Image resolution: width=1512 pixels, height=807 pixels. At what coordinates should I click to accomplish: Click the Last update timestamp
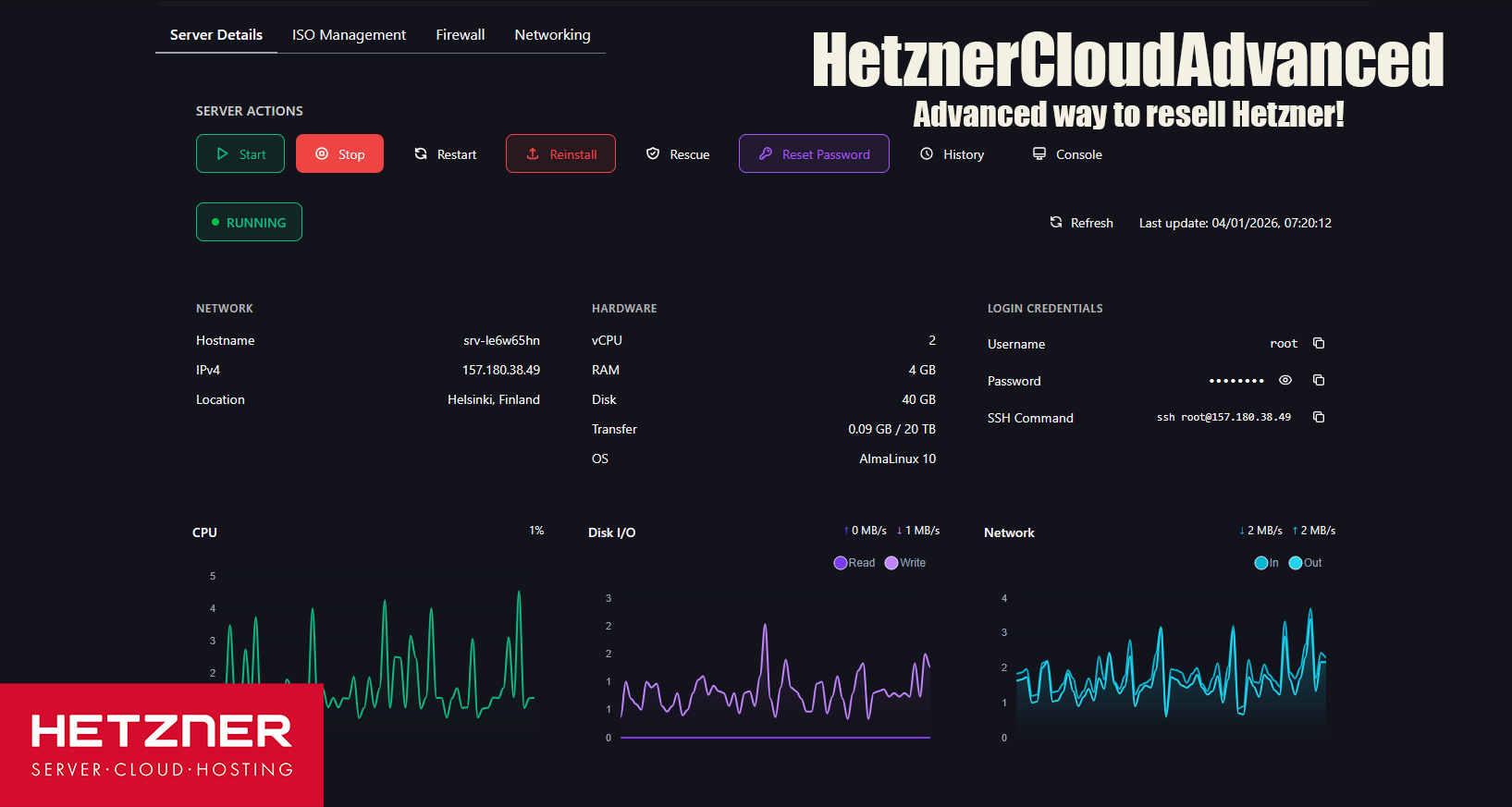[x=1235, y=223]
